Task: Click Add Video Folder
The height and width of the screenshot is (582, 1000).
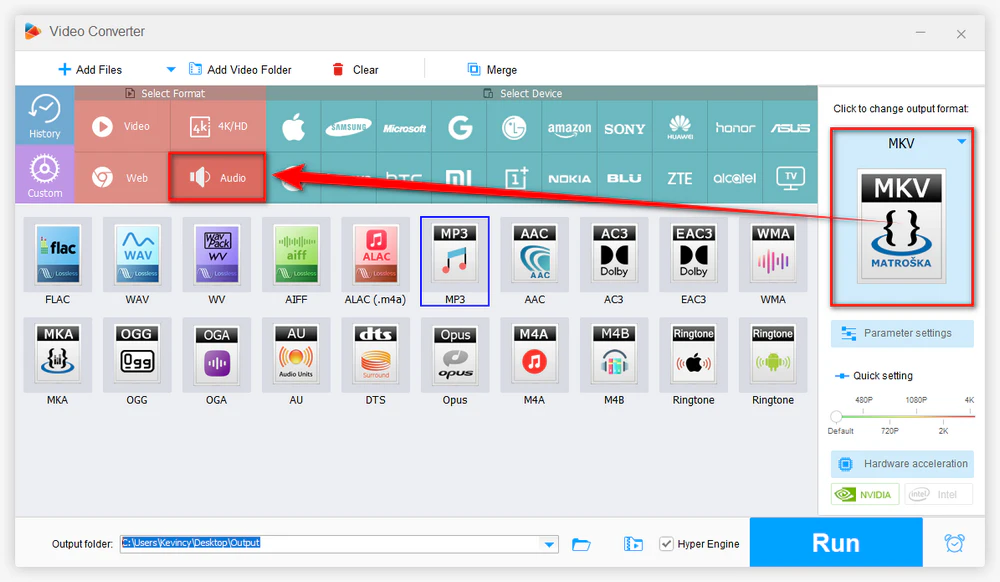Action: pos(240,69)
